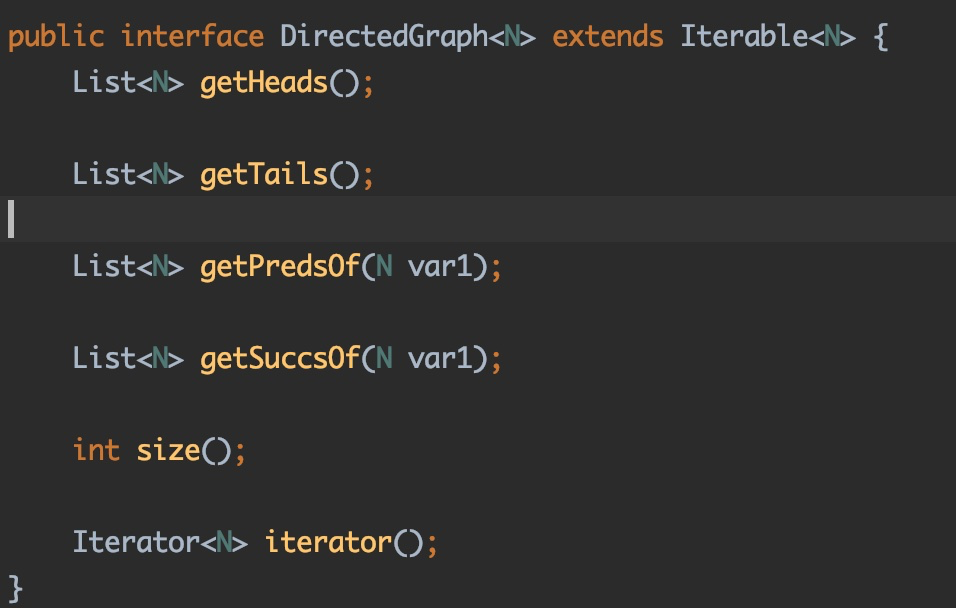
Task: Click the var1 parameter in getPredsOf
Action: pyautogui.click(x=440, y=266)
